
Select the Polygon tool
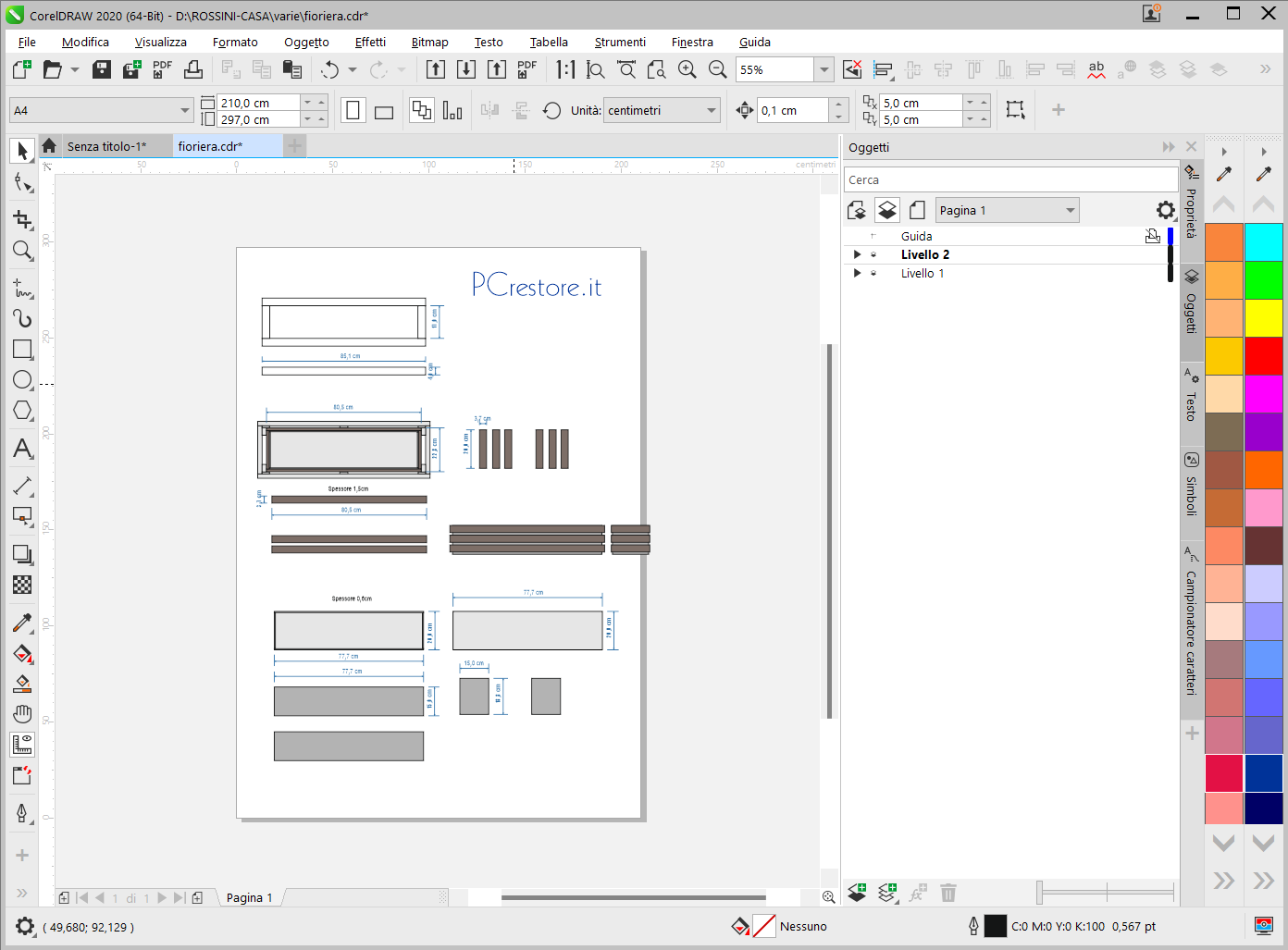pyautogui.click(x=22, y=410)
